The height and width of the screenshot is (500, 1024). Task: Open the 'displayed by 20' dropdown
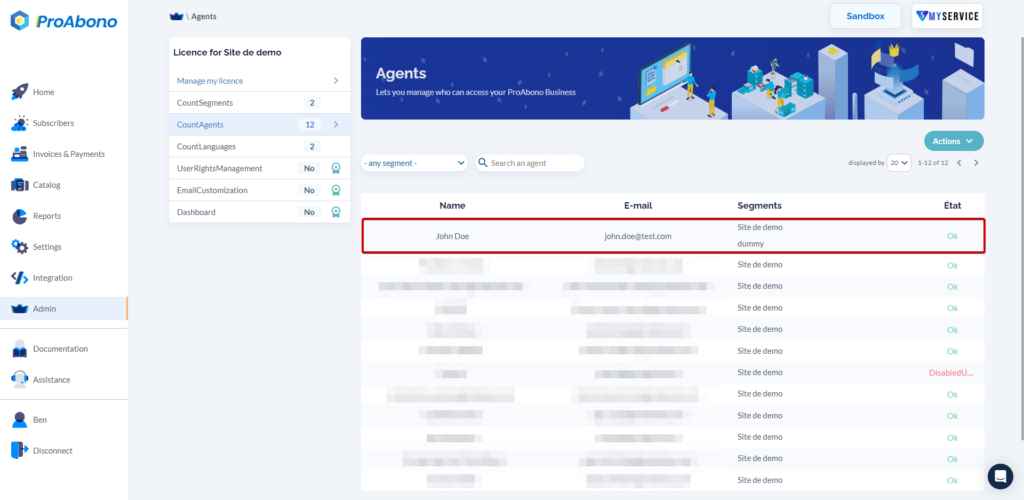click(x=899, y=163)
